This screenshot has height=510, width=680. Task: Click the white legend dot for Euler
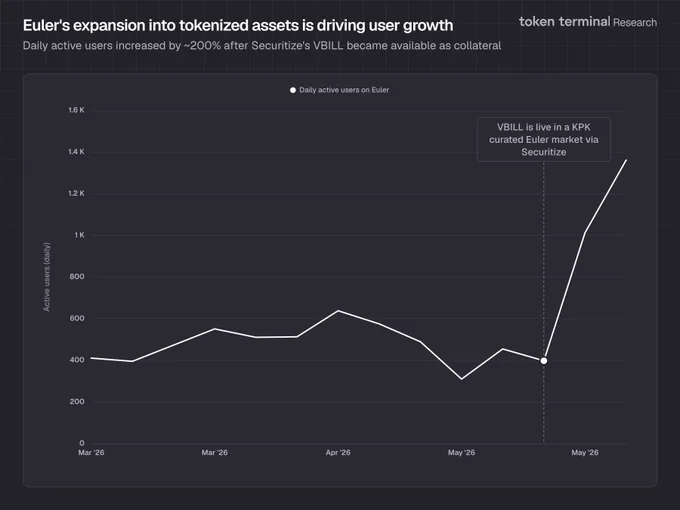293,90
